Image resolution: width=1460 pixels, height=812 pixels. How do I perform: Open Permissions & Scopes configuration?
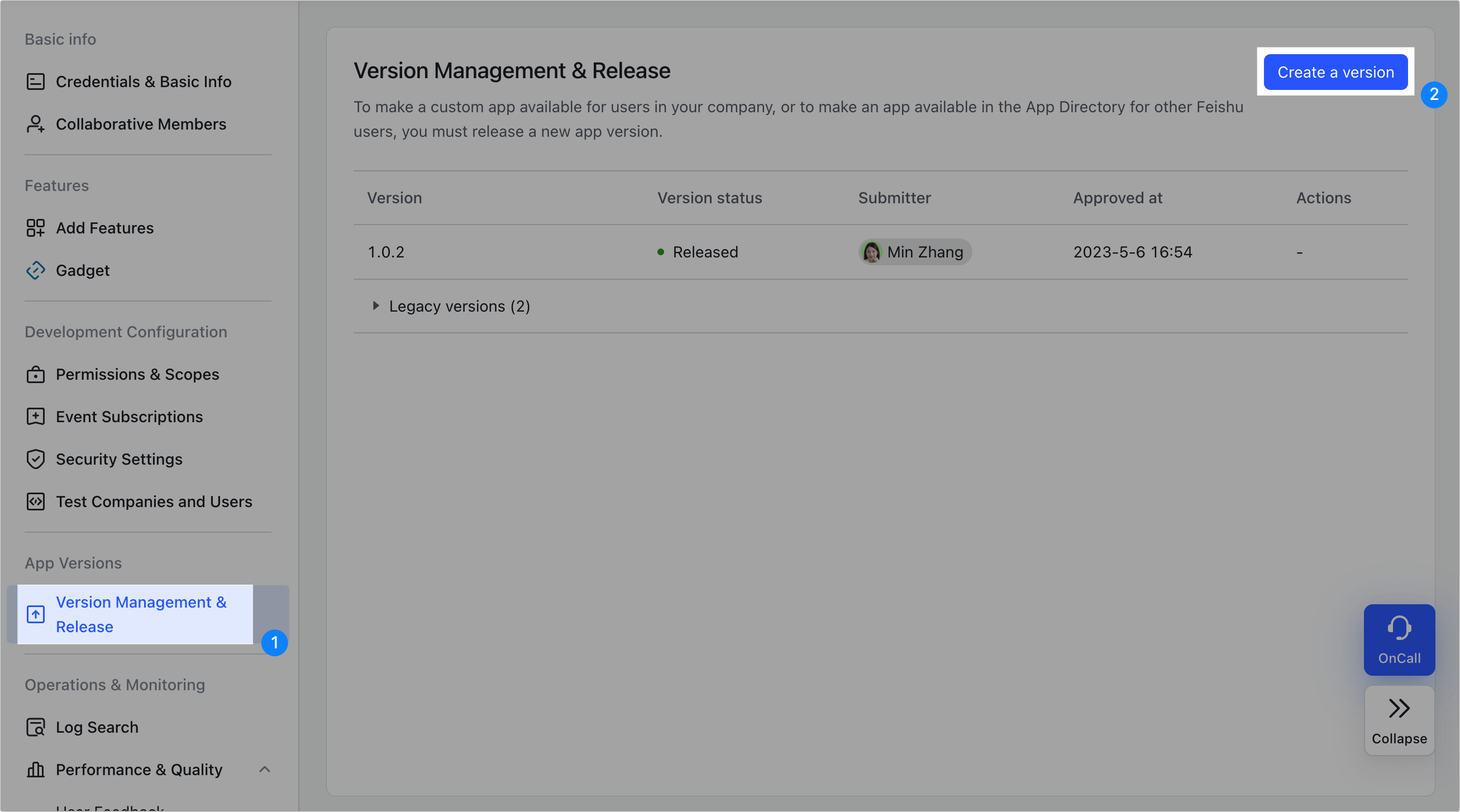tap(137, 375)
